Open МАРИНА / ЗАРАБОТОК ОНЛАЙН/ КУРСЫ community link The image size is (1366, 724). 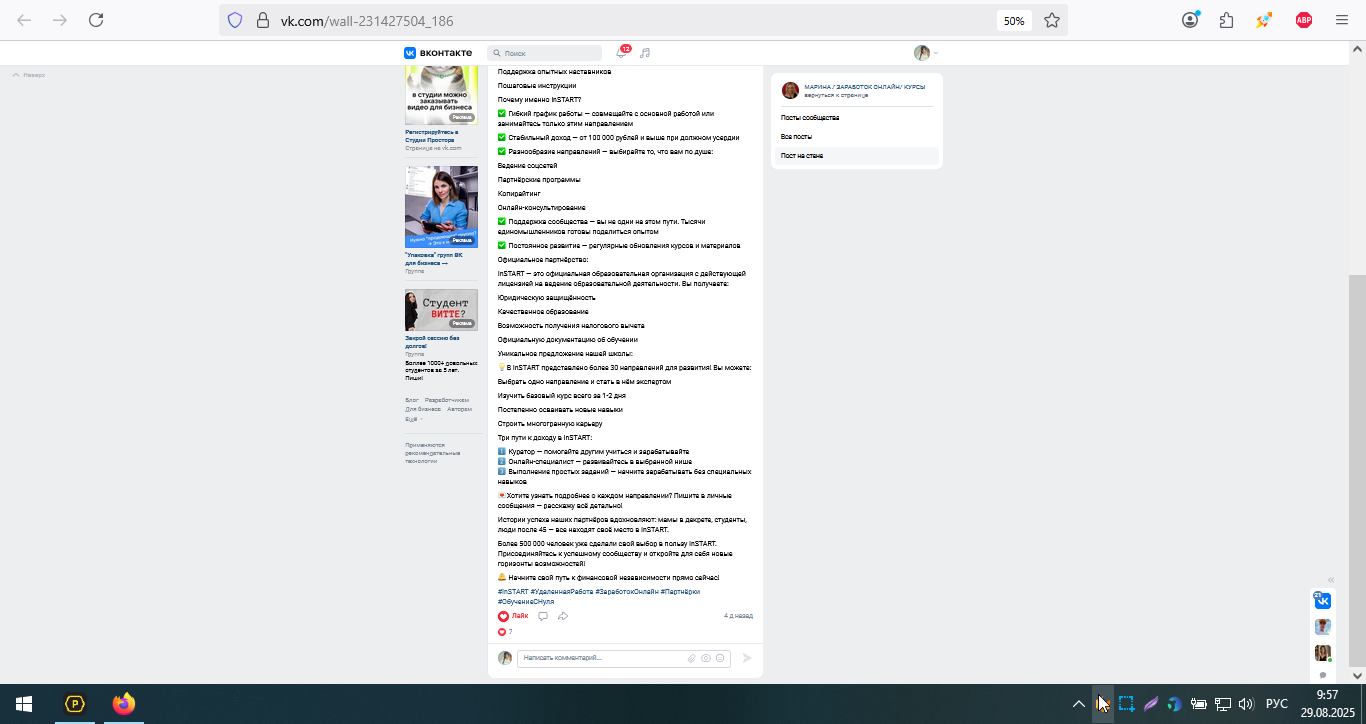pos(865,87)
